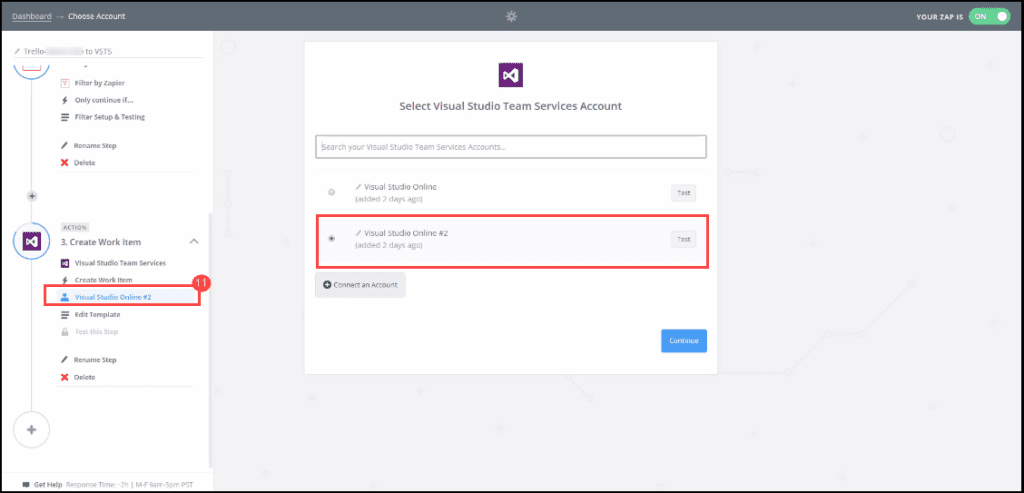
Task: Click the Dashboard breadcrumb link
Action: tap(30, 17)
